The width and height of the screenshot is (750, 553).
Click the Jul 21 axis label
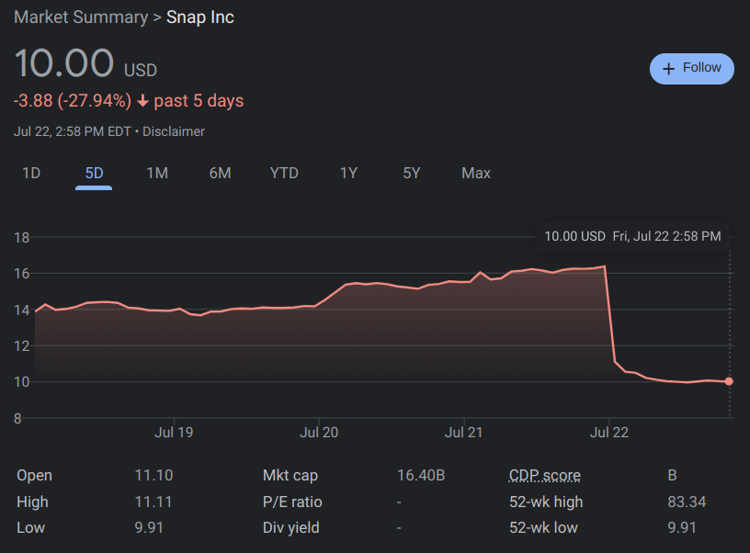click(x=463, y=432)
